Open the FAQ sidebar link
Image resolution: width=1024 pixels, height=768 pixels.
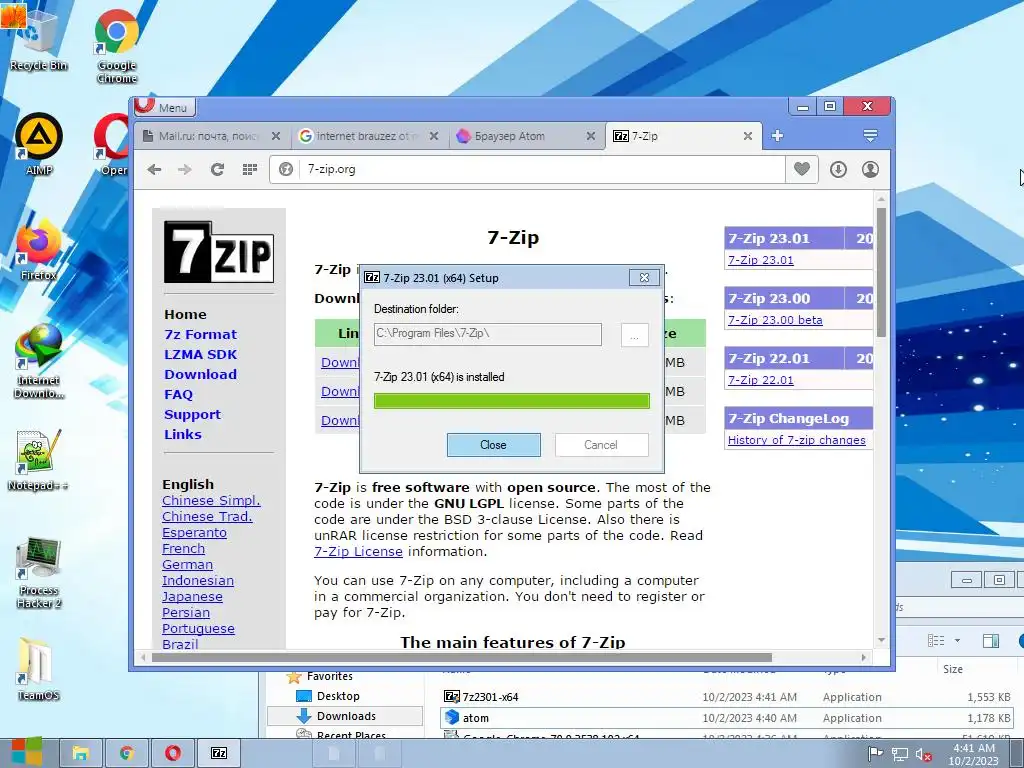click(178, 394)
